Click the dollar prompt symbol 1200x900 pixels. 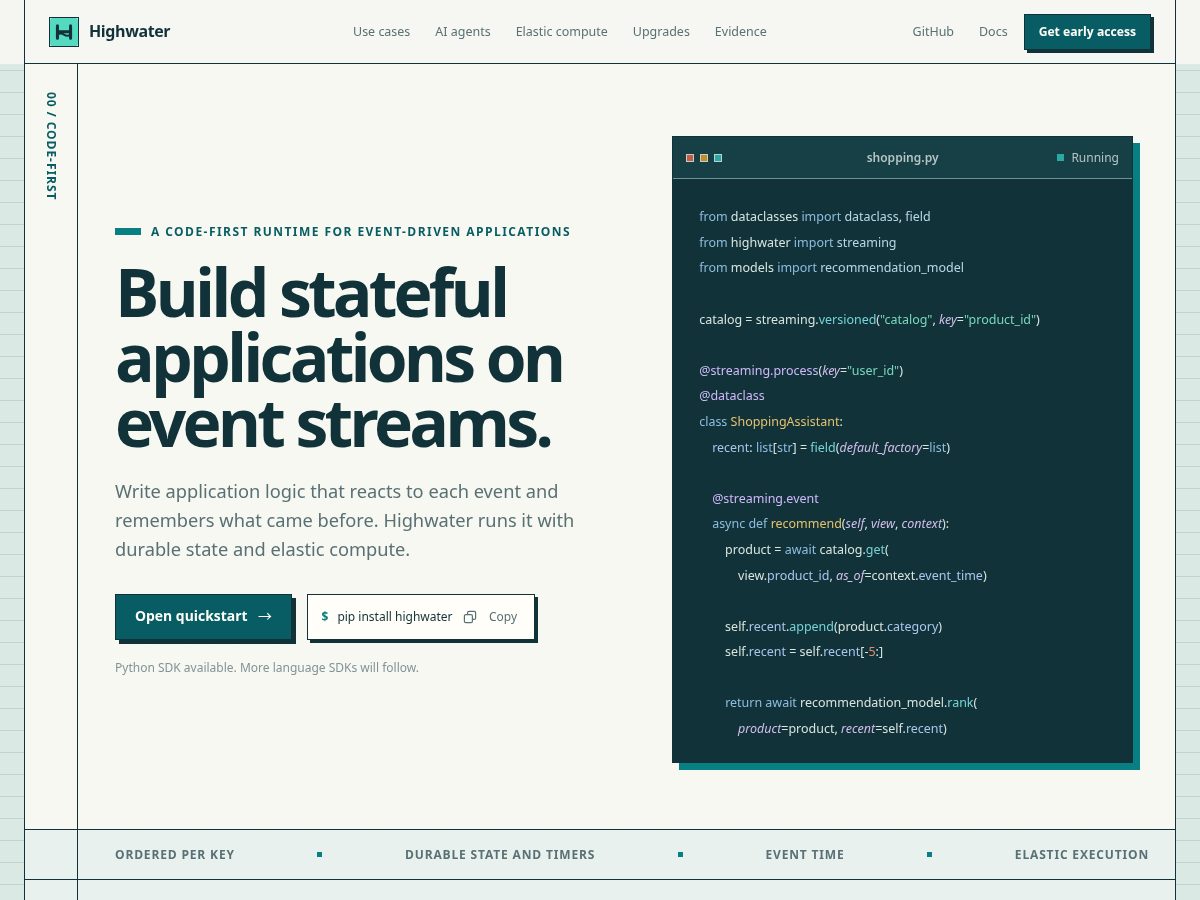coord(325,617)
